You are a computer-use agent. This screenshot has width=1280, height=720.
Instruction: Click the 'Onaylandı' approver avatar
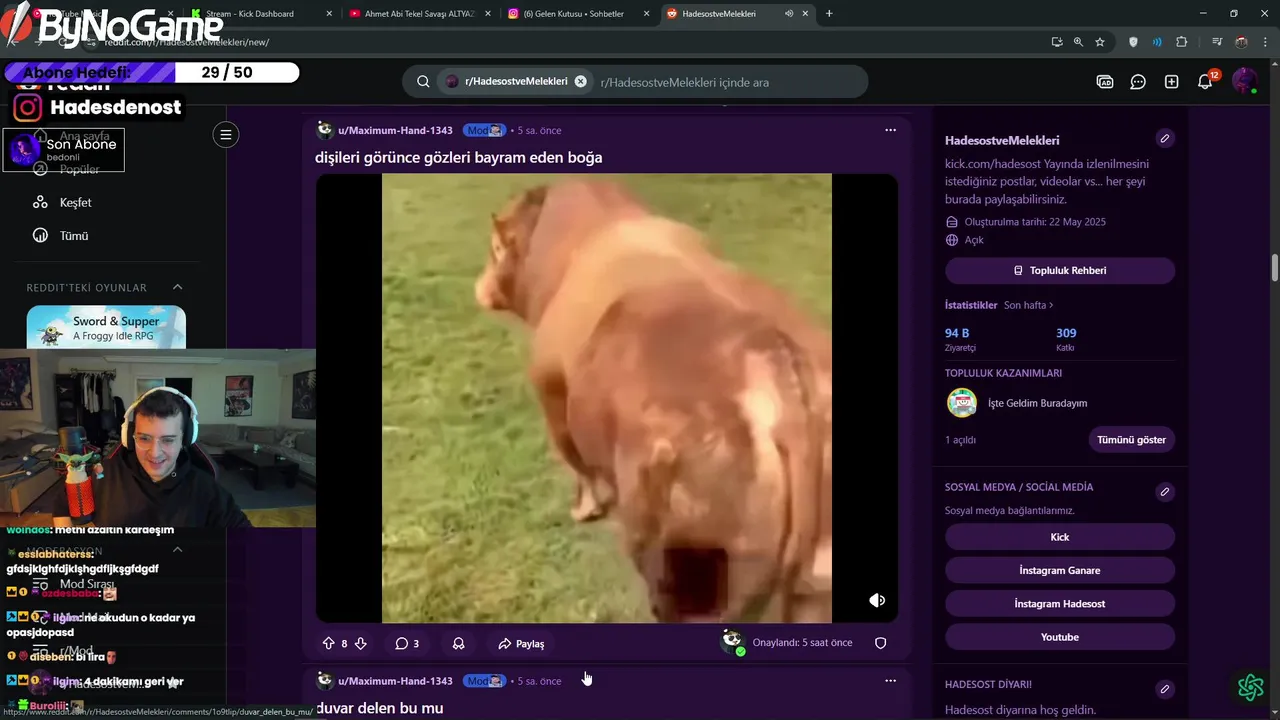(733, 642)
